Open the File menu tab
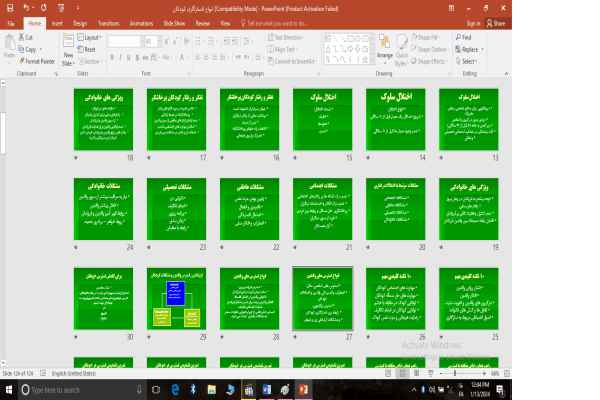Viewport: 600px width, 400px height. 10,20
